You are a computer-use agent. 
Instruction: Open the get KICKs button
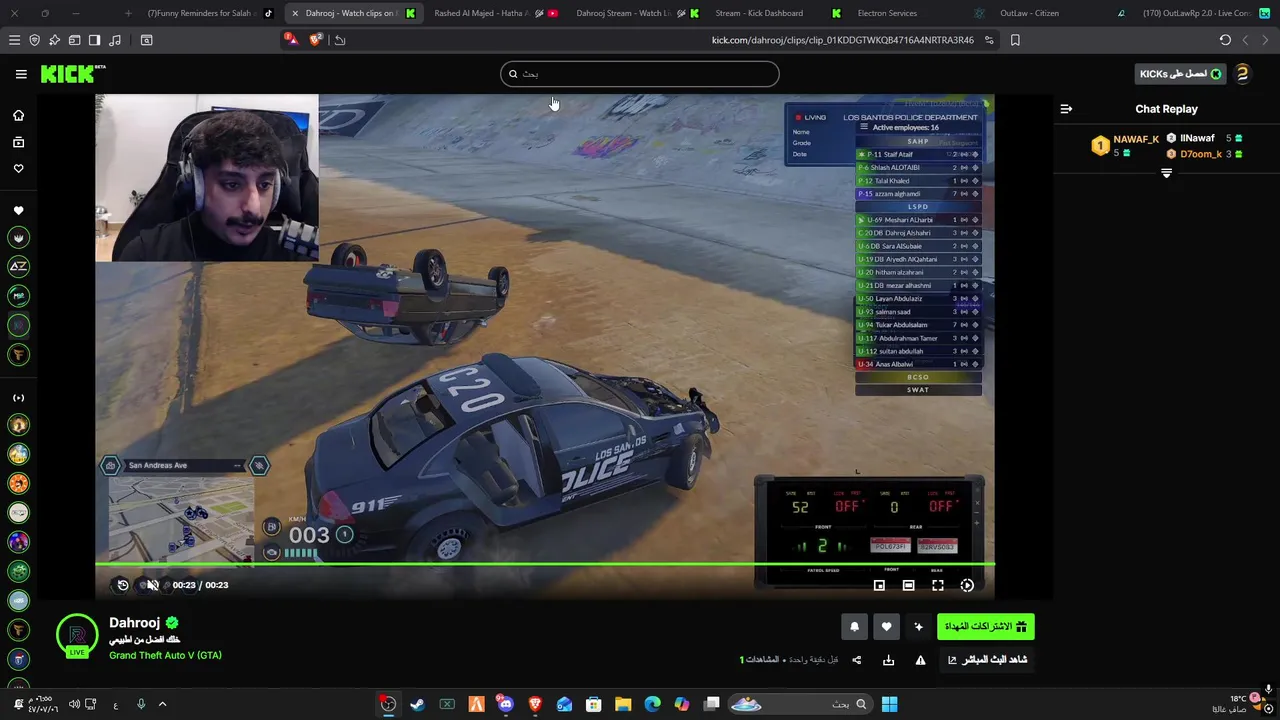[1180, 74]
